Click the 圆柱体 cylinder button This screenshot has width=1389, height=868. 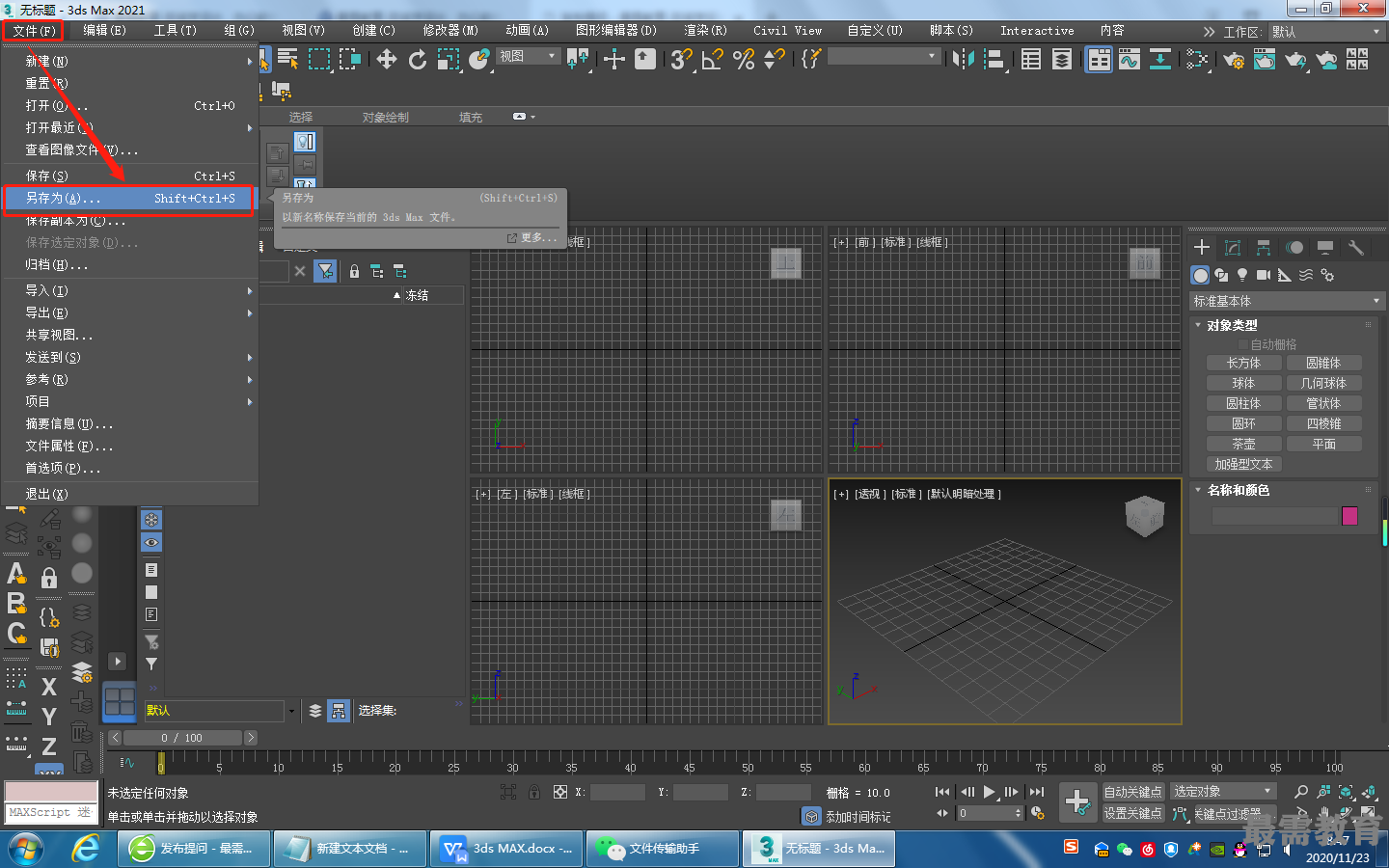point(1243,403)
